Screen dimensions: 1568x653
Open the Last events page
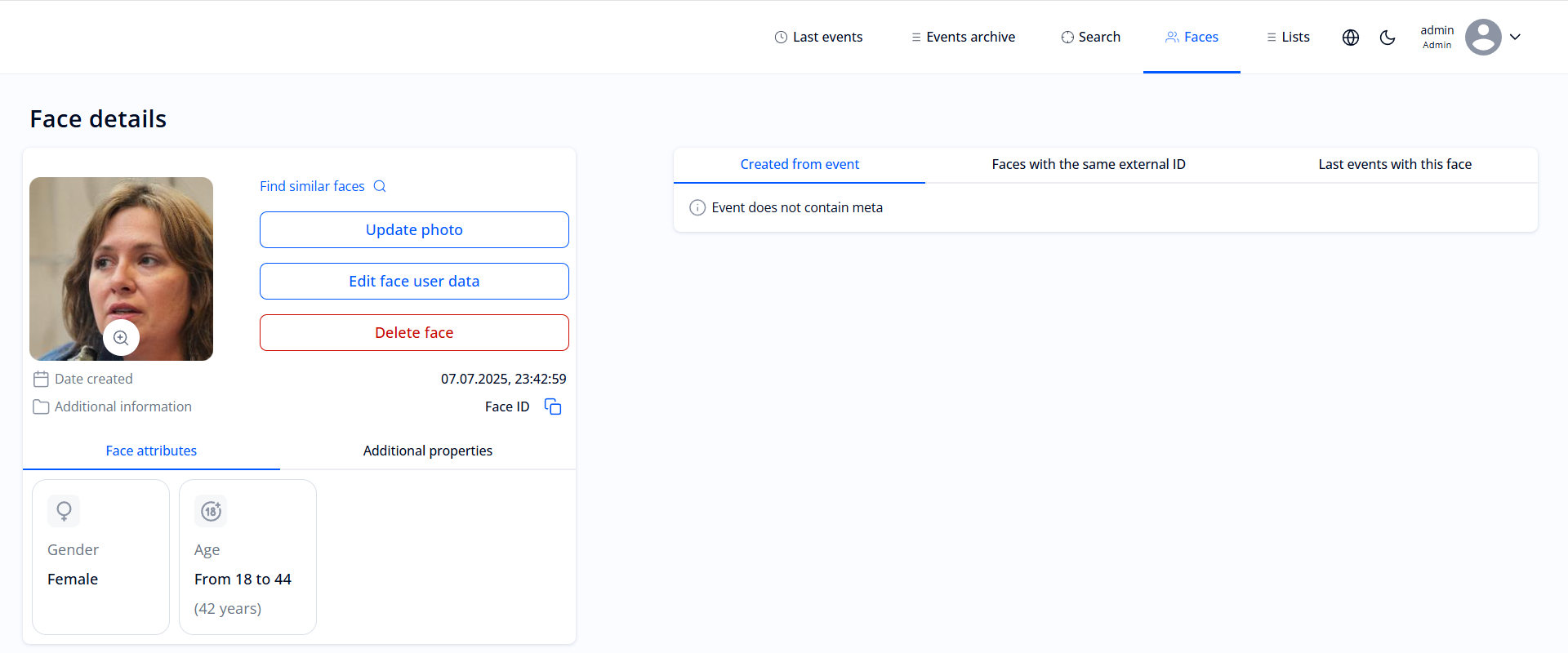click(x=818, y=38)
